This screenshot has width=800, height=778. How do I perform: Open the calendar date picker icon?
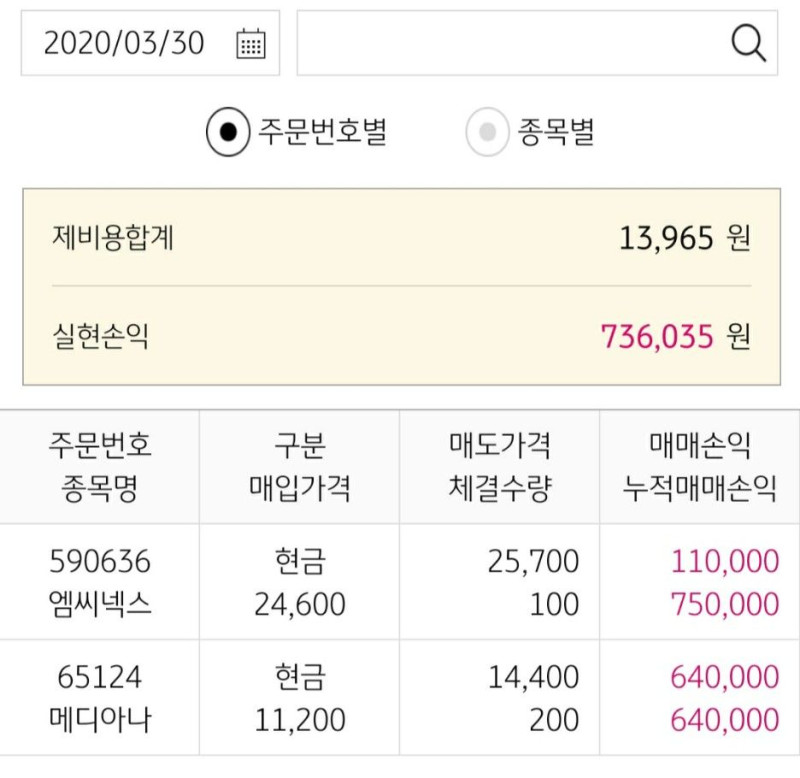point(251,43)
